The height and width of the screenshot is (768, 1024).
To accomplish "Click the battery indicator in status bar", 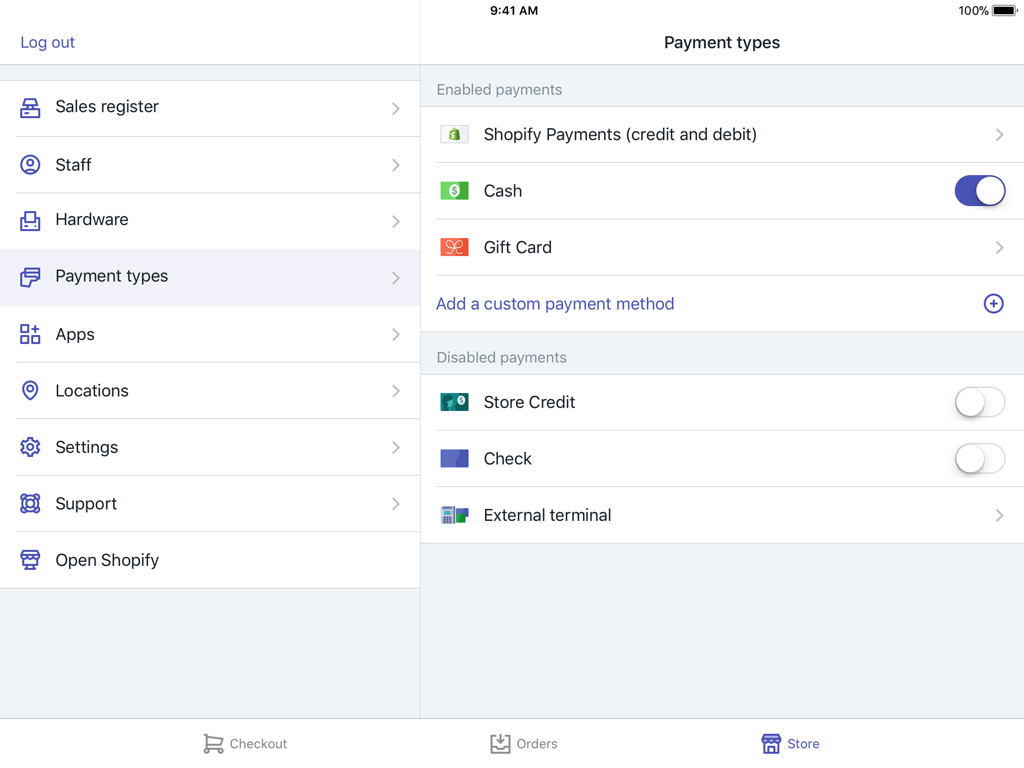I will click(1004, 10).
